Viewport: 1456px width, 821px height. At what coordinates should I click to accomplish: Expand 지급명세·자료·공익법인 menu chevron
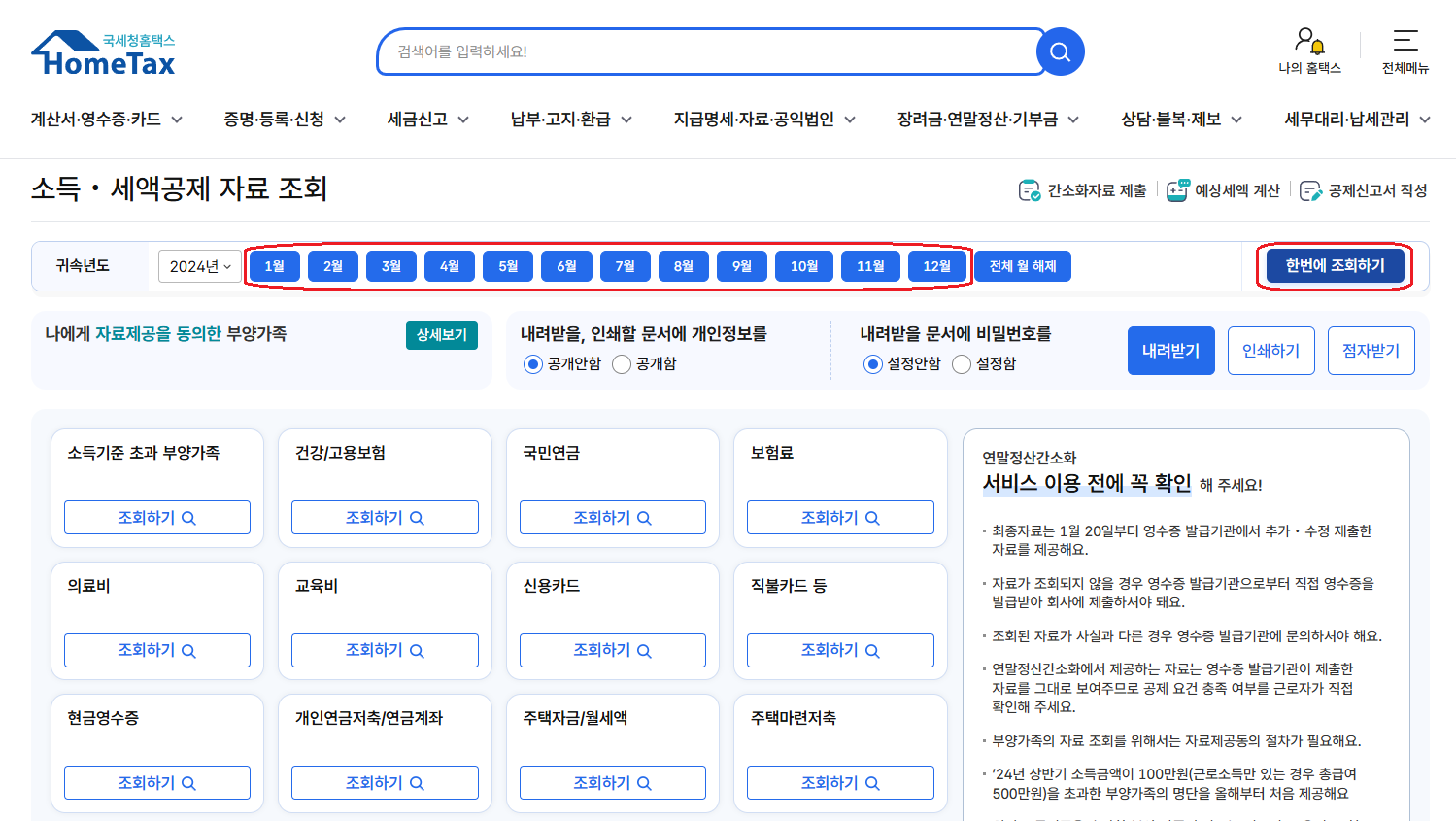click(850, 120)
